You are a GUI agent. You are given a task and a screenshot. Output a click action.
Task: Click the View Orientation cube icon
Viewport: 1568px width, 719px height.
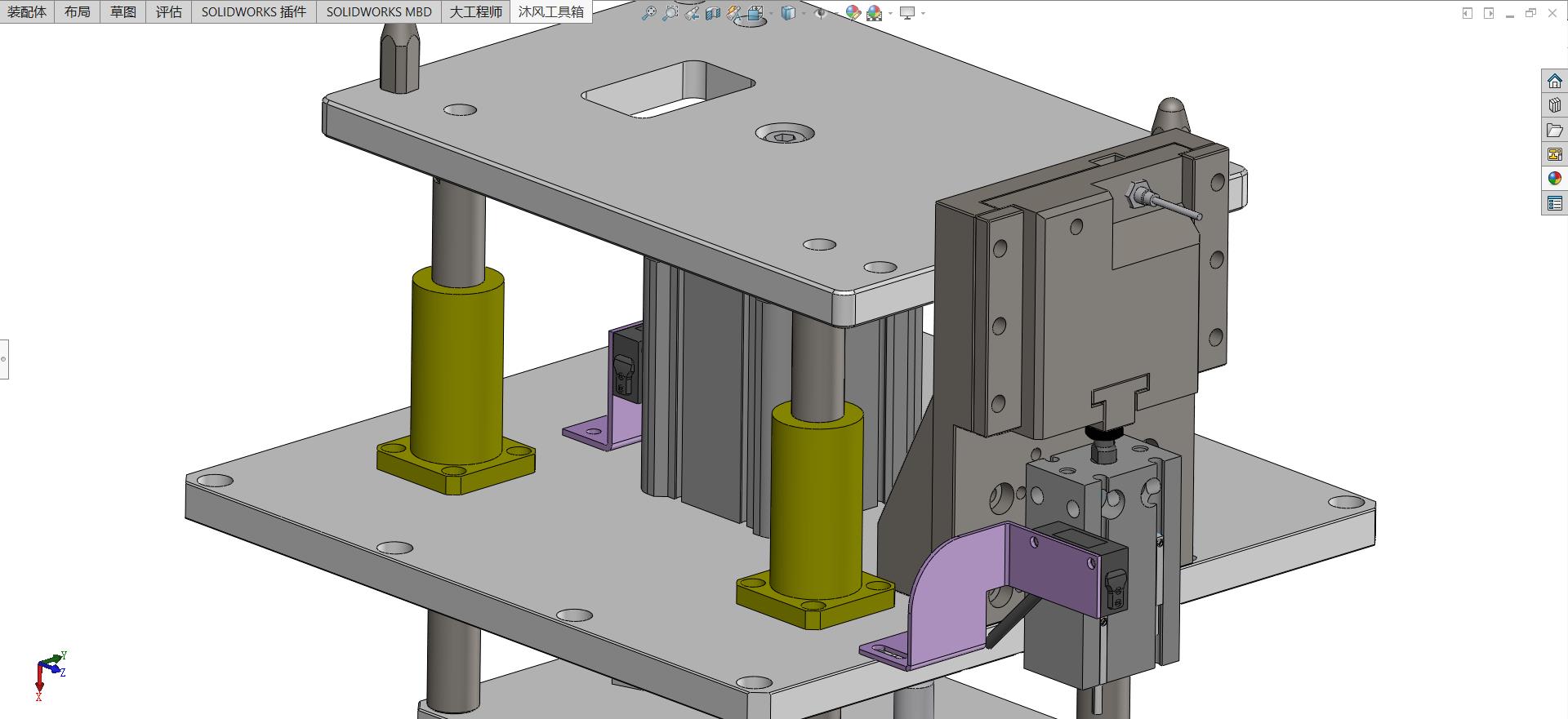(x=755, y=13)
